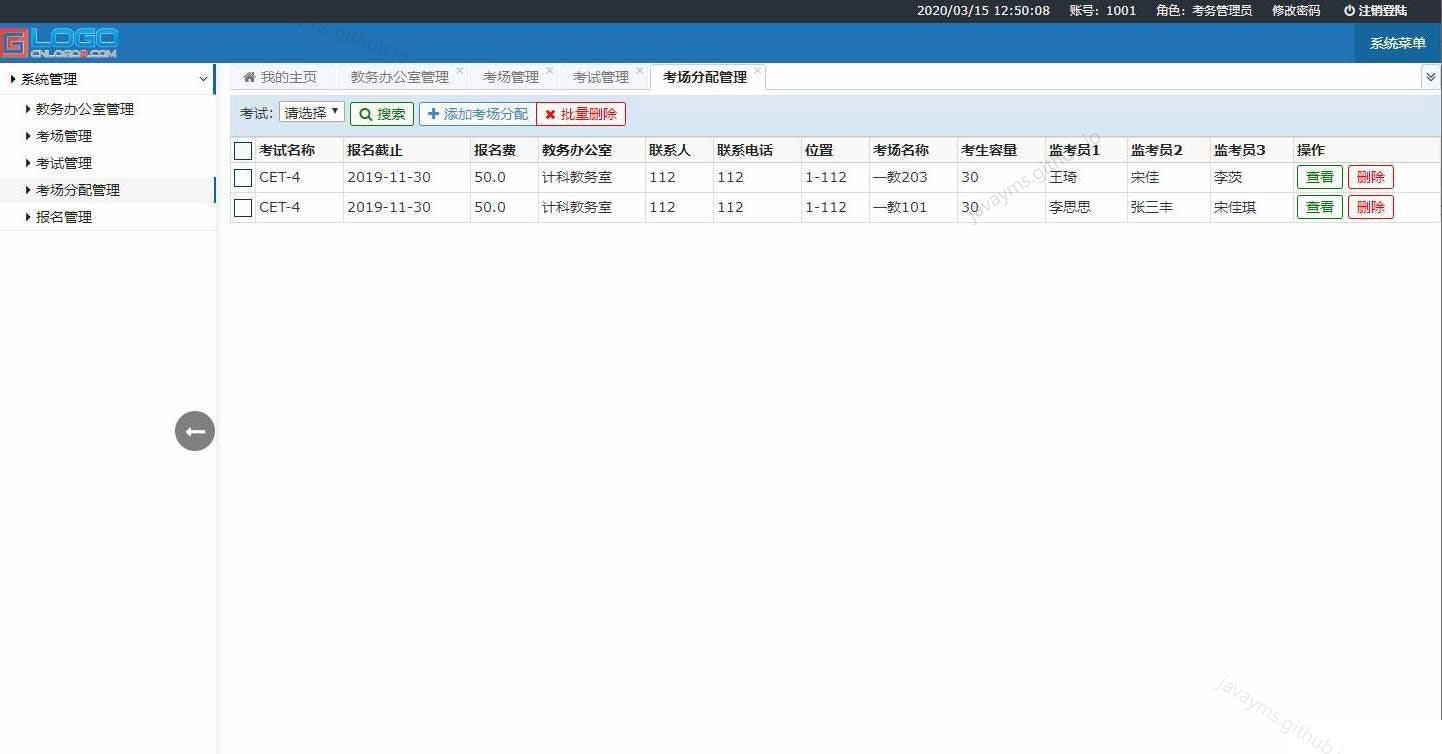The width and height of the screenshot is (1442, 754).
Task: Click the double-chevron icon at the tab bar's right edge
Action: tap(1430, 75)
